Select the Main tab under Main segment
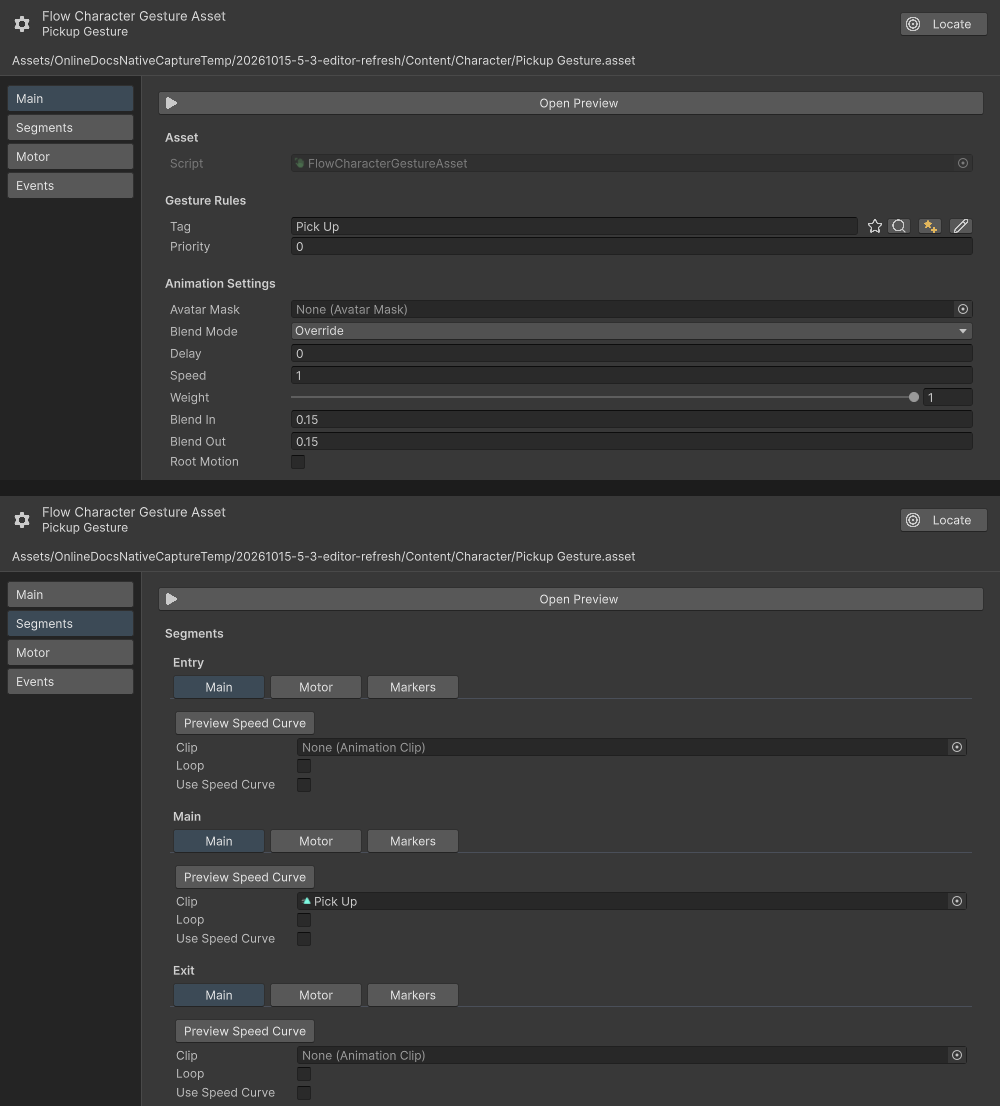1000x1106 pixels. 219,841
